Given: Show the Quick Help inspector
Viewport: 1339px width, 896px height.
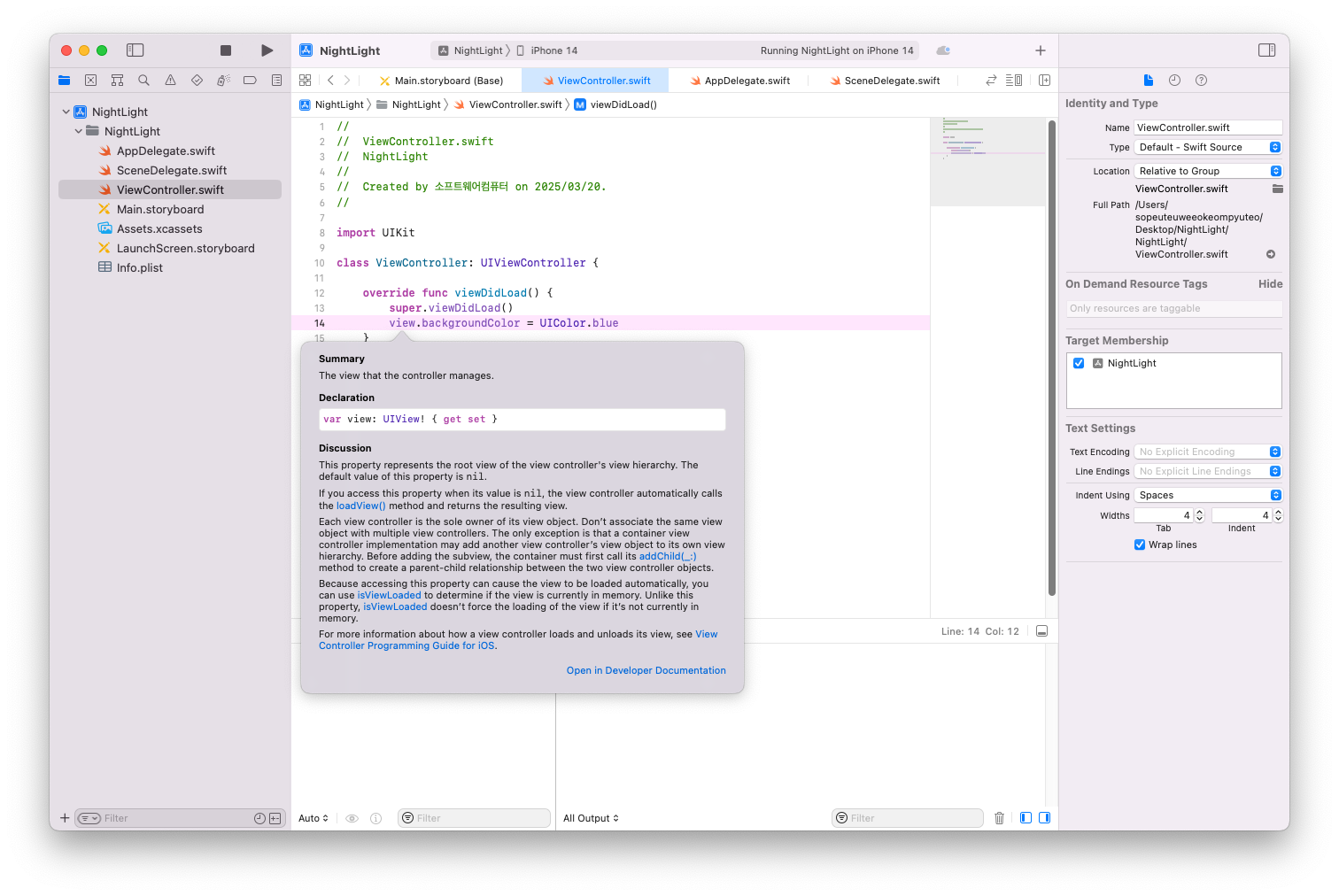Looking at the screenshot, I should [x=1201, y=81].
